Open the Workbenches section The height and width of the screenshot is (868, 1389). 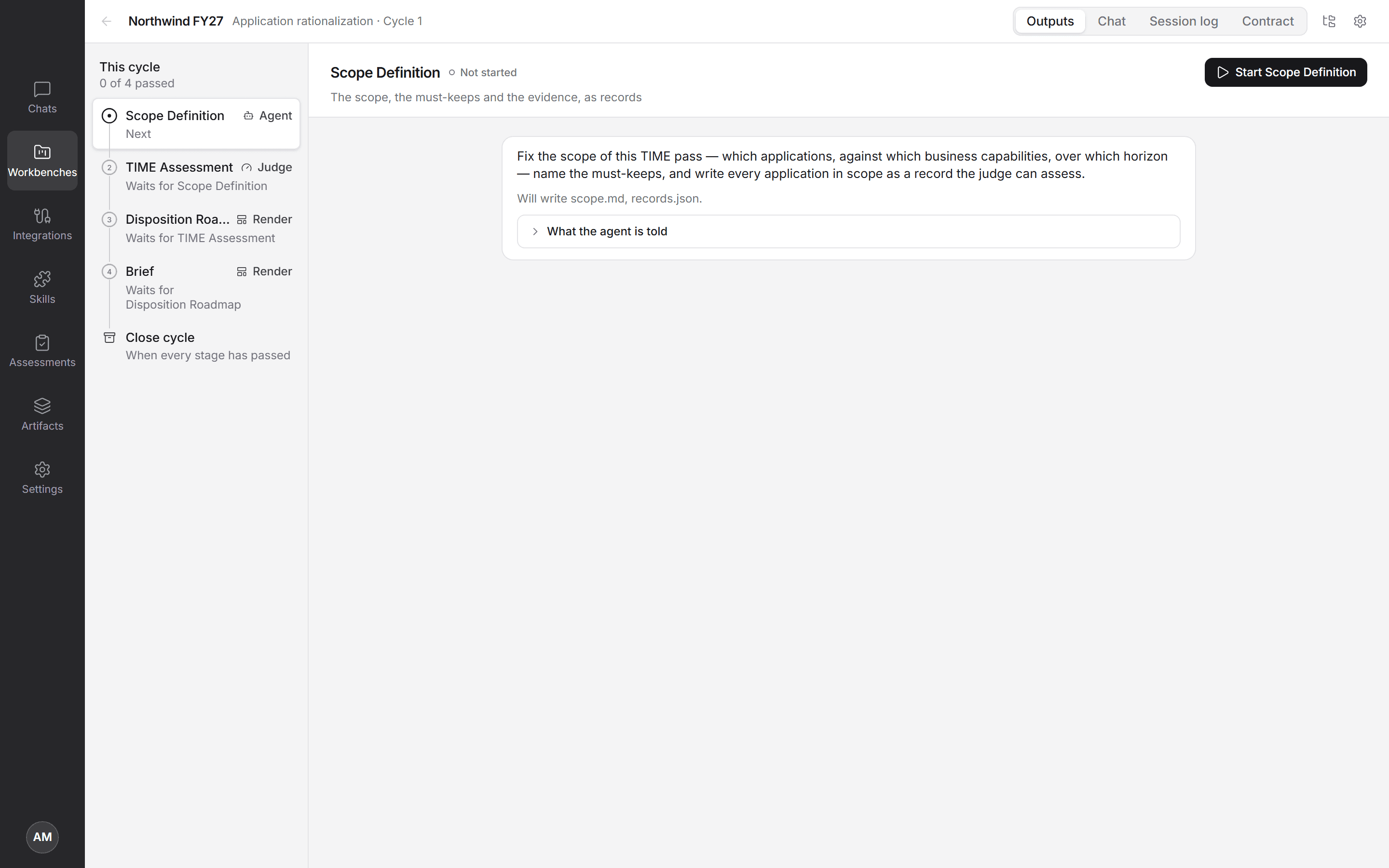[x=42, y=161]
